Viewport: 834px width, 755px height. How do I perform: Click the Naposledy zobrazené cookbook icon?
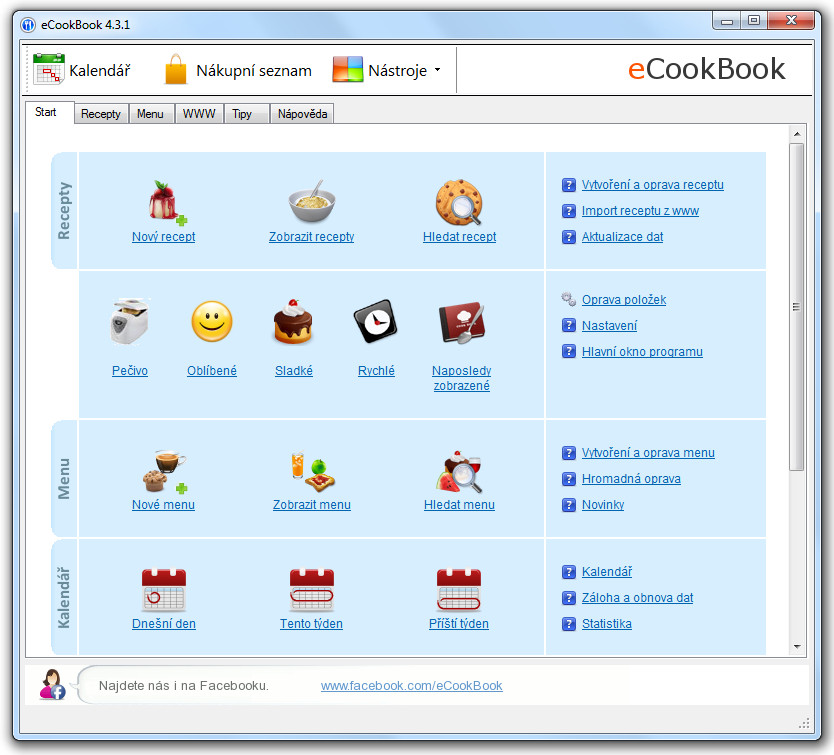coord(462,323)
